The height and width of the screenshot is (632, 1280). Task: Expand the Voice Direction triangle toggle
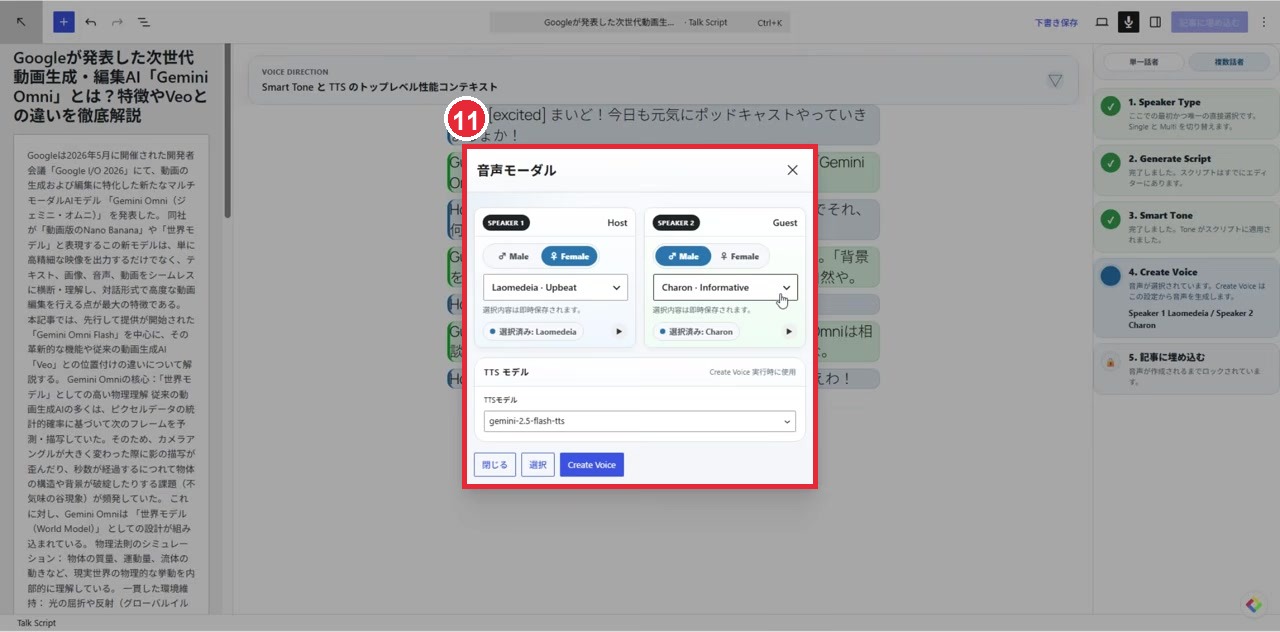coord(1055,80)
